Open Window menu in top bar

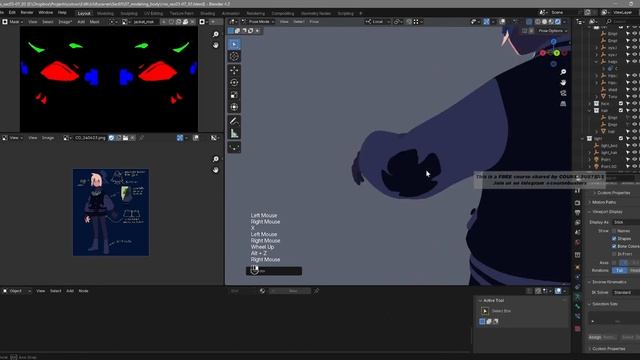46,13
